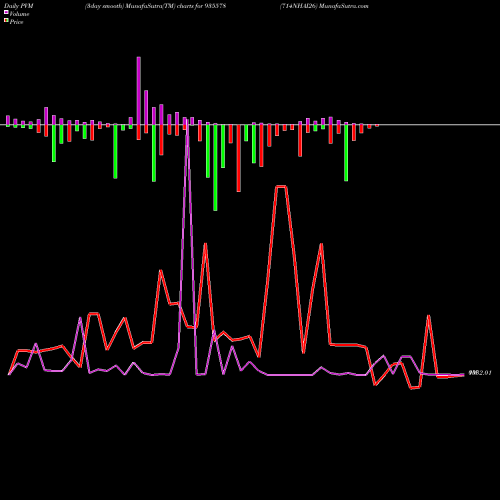Click the green-red Price legend swatch
The image size is (500, 500).
[6, 20]
